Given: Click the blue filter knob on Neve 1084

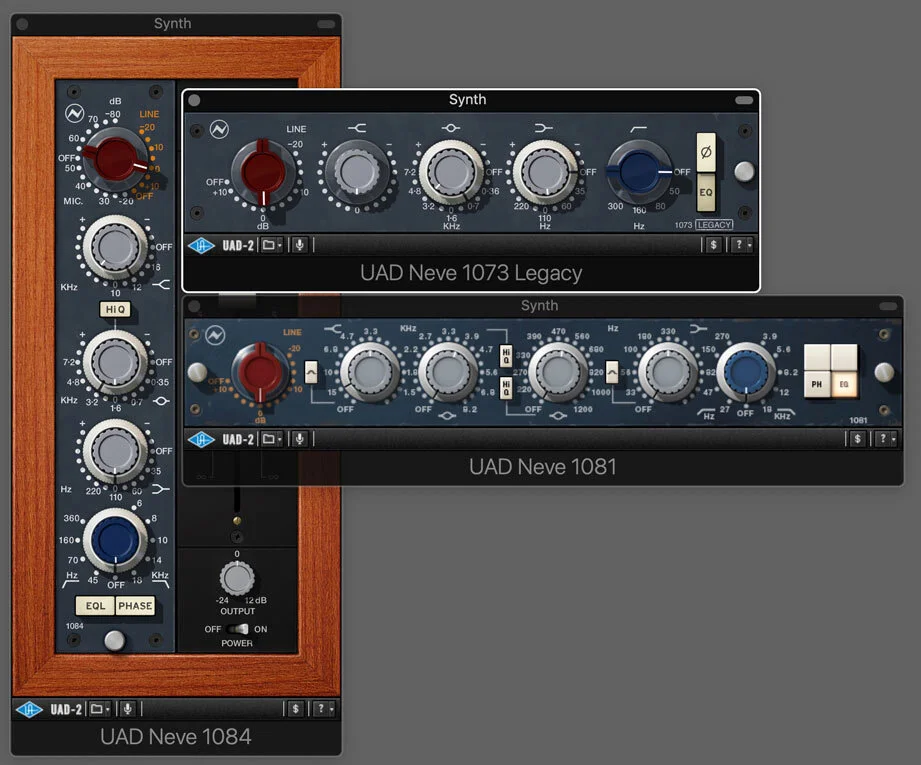Looking at the screenshot, I should click(x=115, y=540).
